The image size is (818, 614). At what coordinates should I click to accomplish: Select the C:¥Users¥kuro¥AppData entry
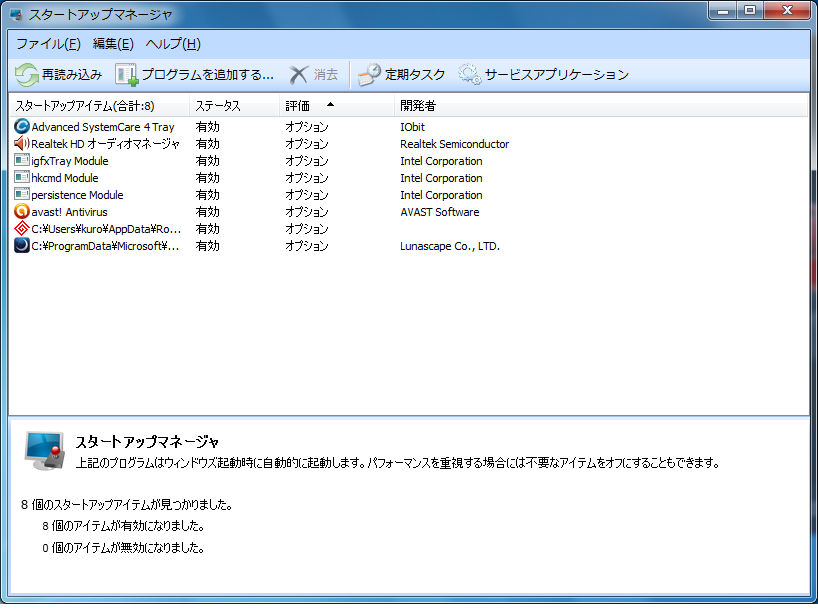point(408,228)
